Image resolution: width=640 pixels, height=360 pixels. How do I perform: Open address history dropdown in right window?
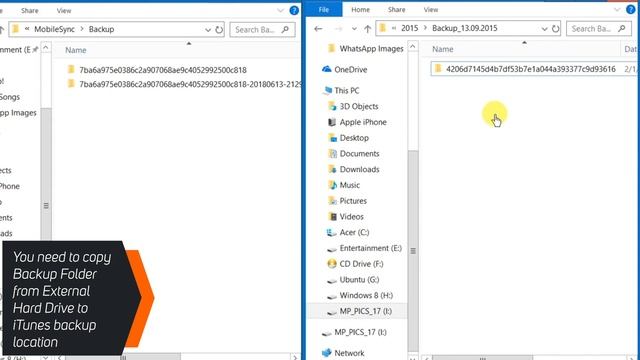544,29
